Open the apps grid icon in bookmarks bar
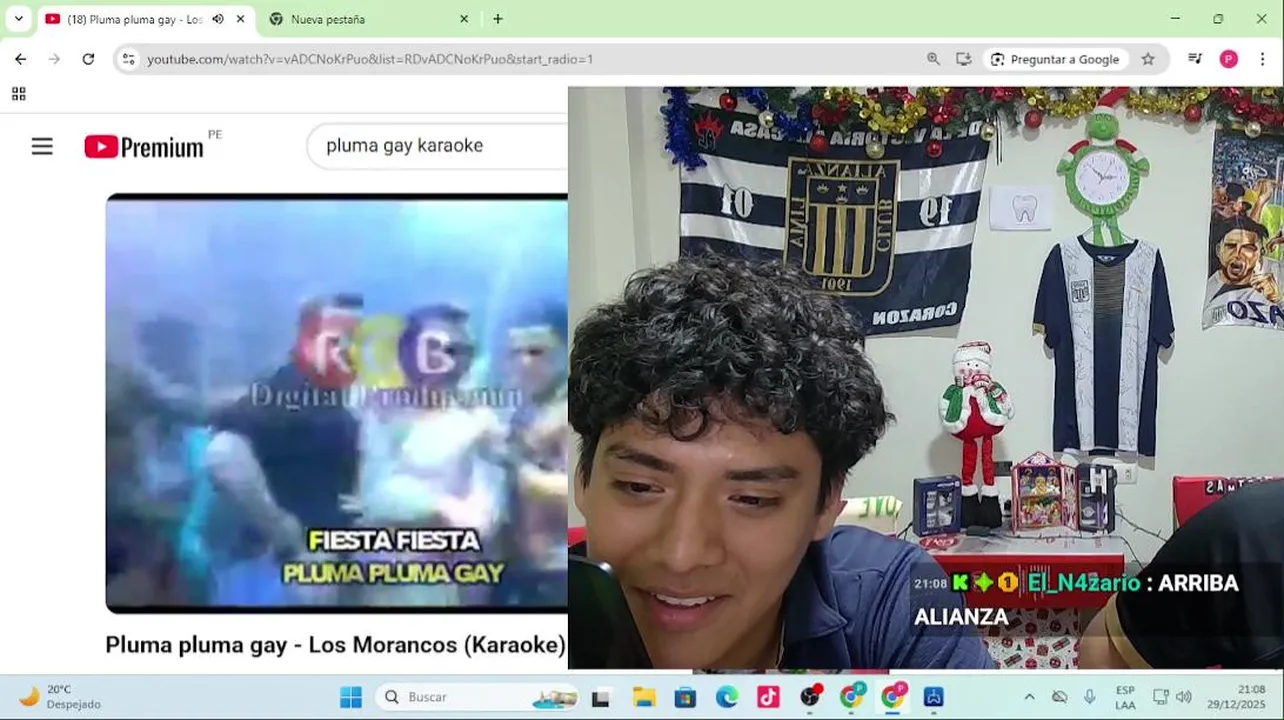 [x=18, y=94]
